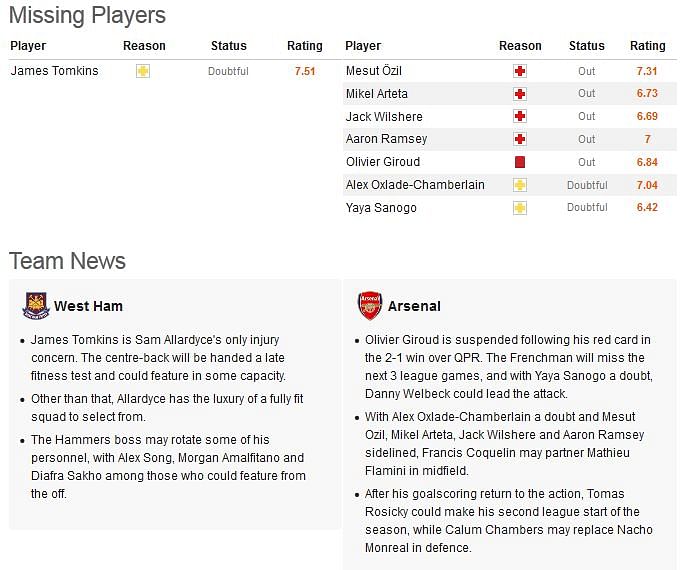This screenshot has width=681, height=570.
Task: Click James Tomkins' 7.51 rating
Action: tap(305, 71)
